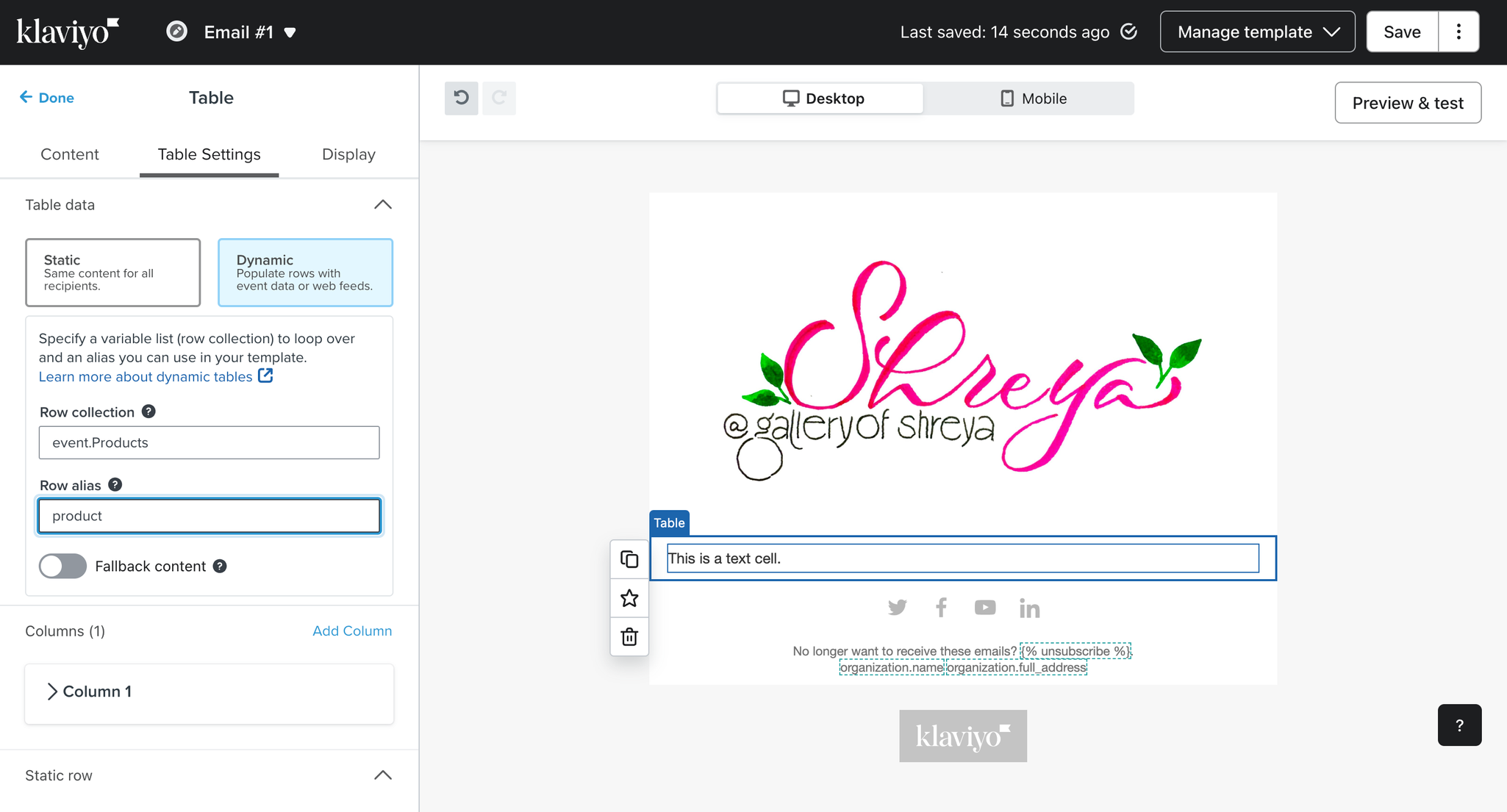This screenshot has height=812, width=1507.
Task: Click the Twitter social icon
Action: [897, 608]
